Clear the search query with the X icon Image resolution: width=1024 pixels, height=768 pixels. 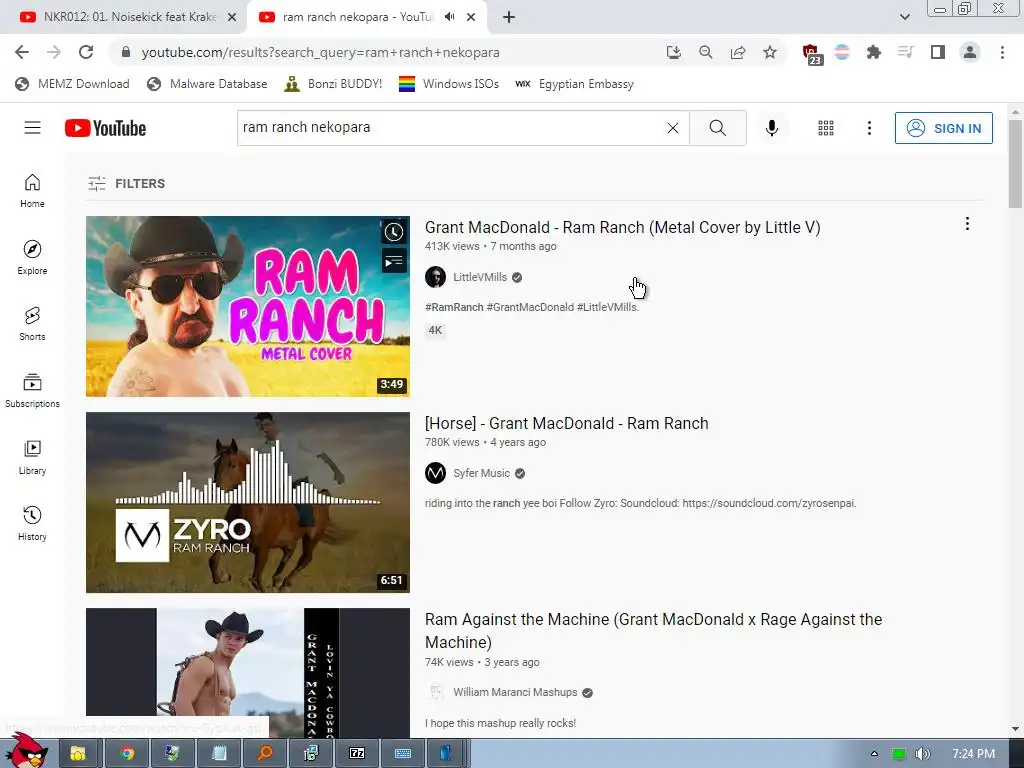(673, 128)
